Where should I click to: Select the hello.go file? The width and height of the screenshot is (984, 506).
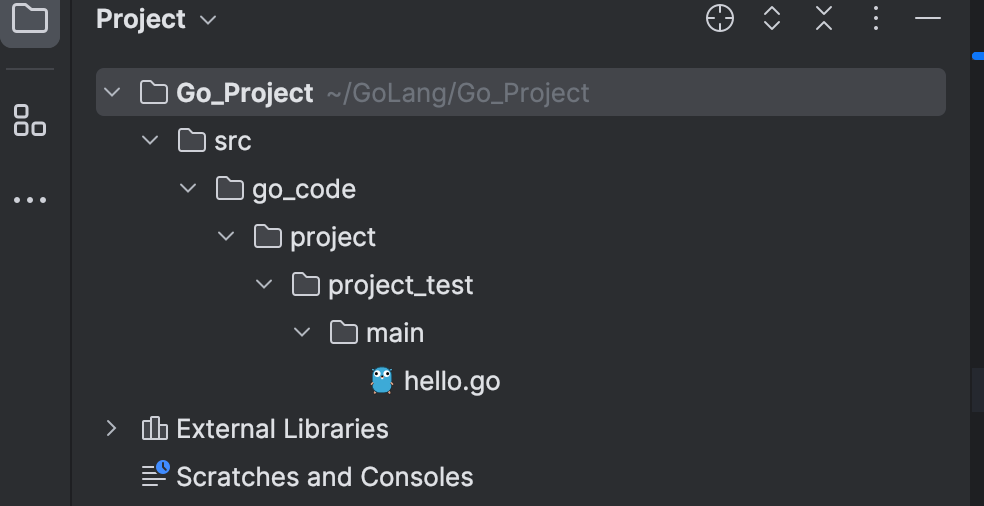point(452,381)
